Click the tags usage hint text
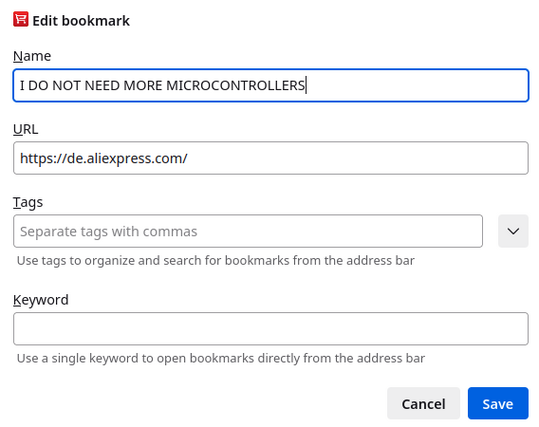The image size is (539, 427). pyautogui.click(x=216, y=261)
